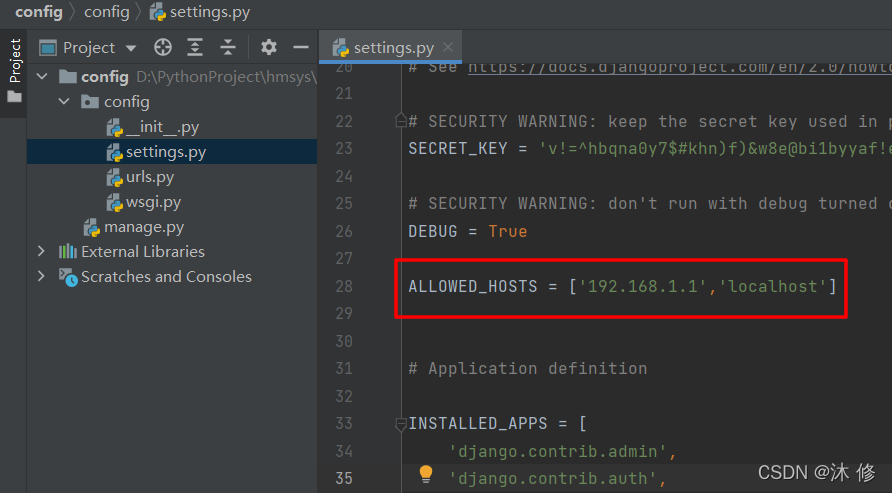892x493 pixels.
Task: Select the root config project row
Action: pos(172,76)
